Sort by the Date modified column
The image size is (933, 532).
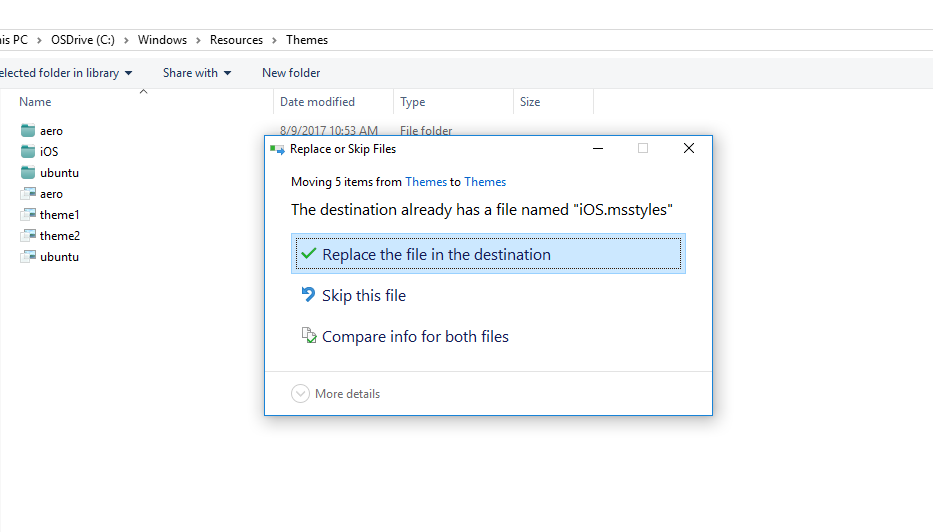(x=317, y=102)
